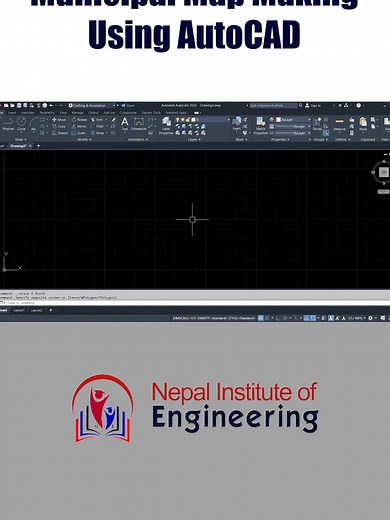Open the View ribbon tab
The height and width of the screenshot is (520, 390).
[63, 113]
